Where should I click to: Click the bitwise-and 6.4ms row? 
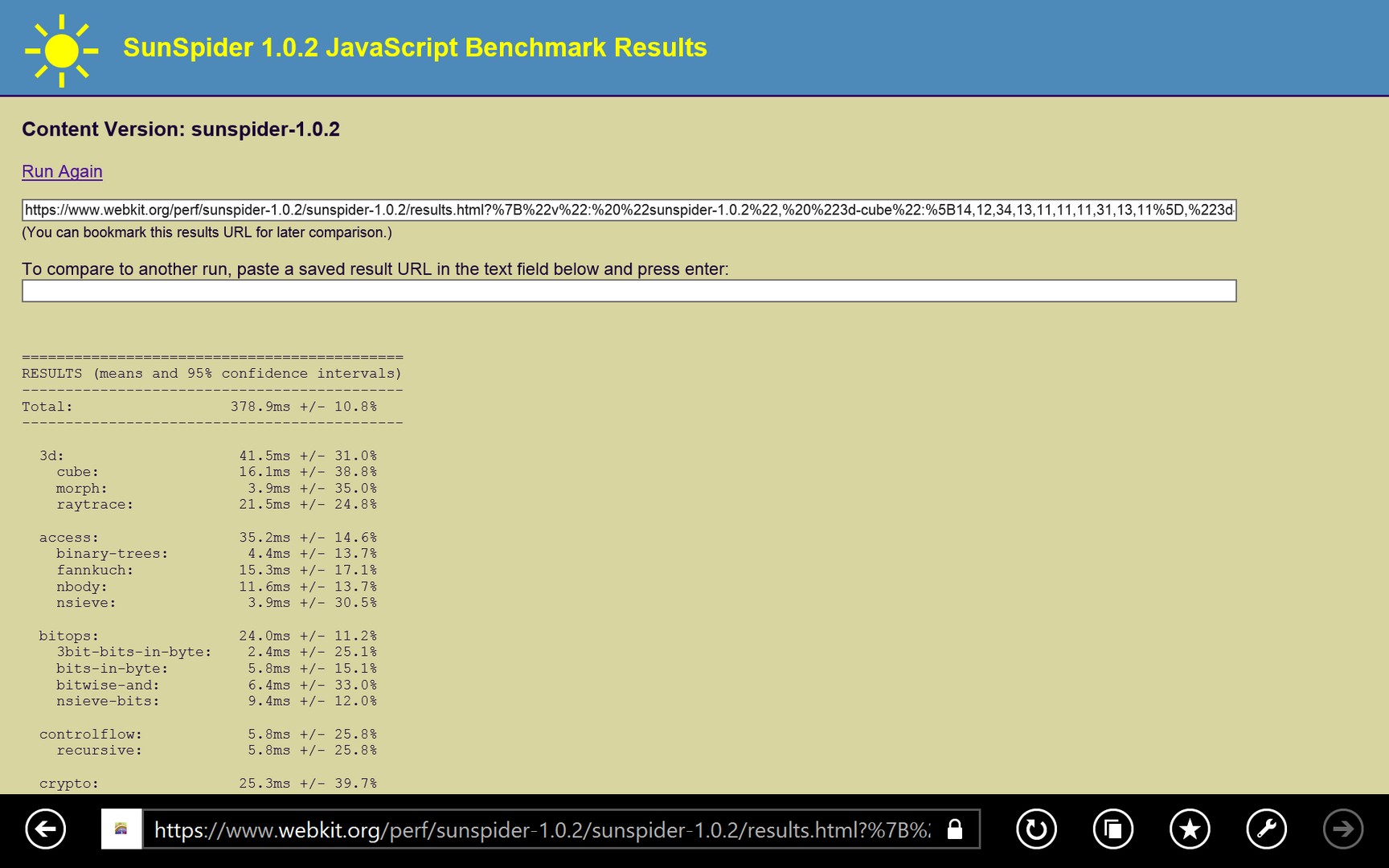pyautogui.click(x=216, y=685)
